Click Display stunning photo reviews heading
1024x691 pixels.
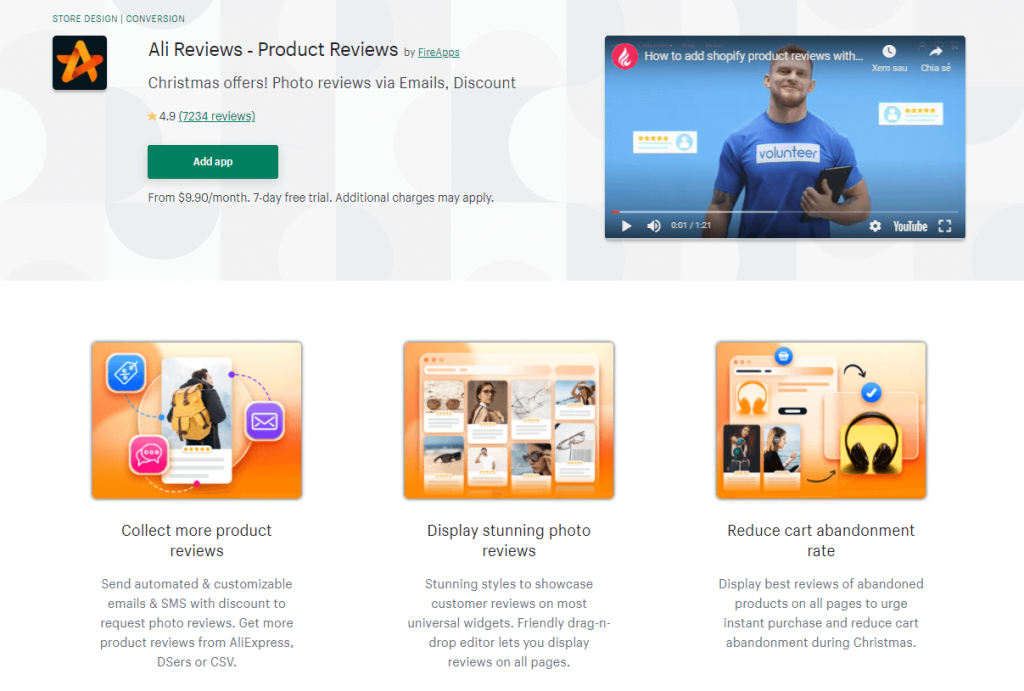[x=509, y=540]
